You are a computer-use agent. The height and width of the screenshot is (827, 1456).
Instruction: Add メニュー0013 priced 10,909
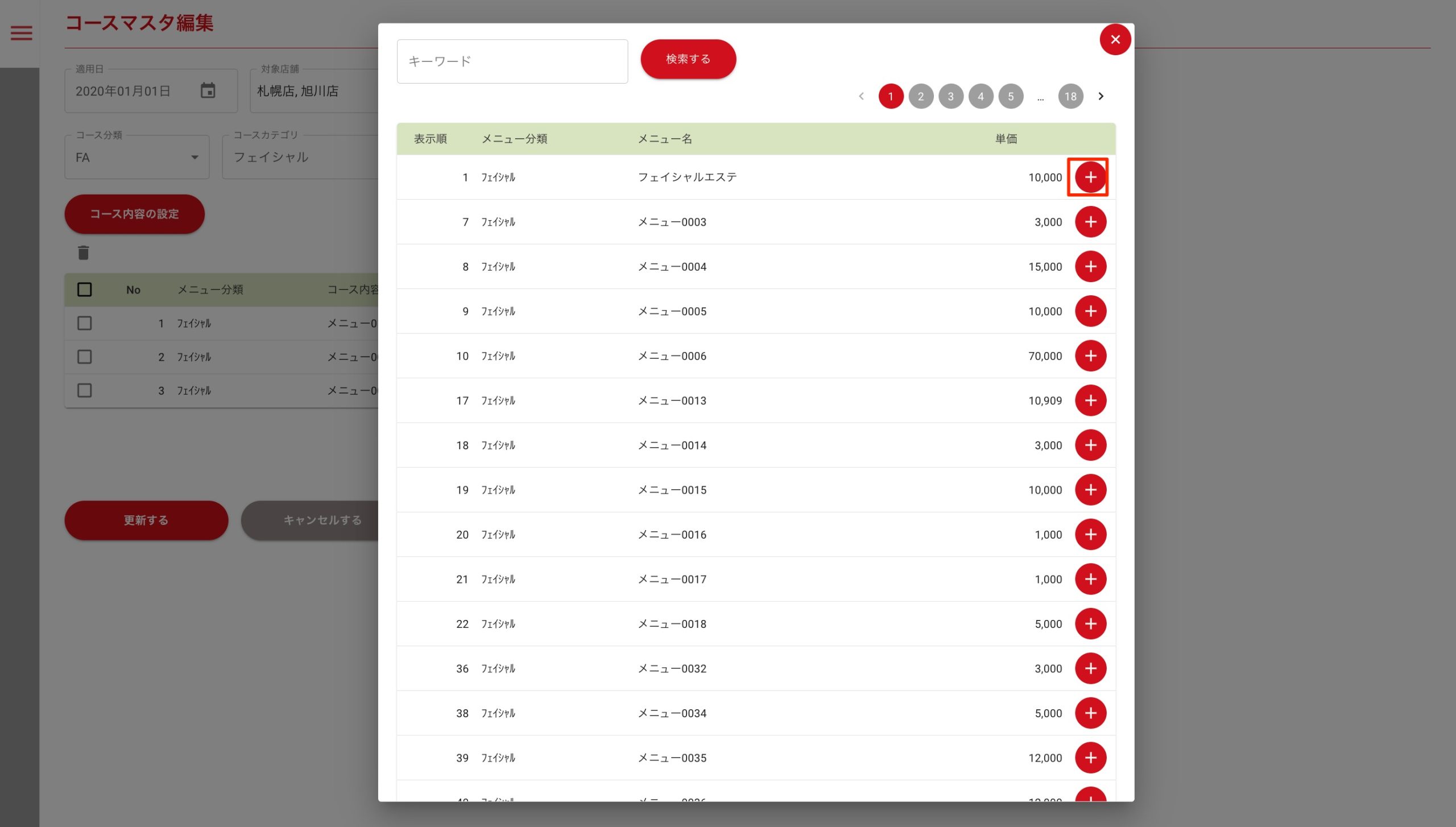pos(1090,400)
